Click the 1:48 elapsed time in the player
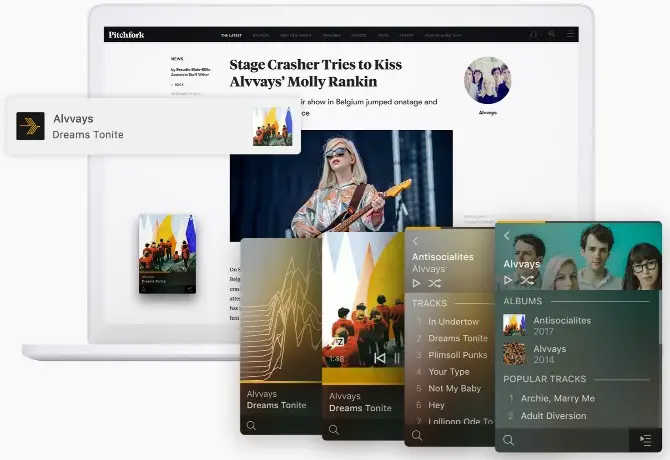The height and width of the screenshot is (460, 670). tap(337, 359)
